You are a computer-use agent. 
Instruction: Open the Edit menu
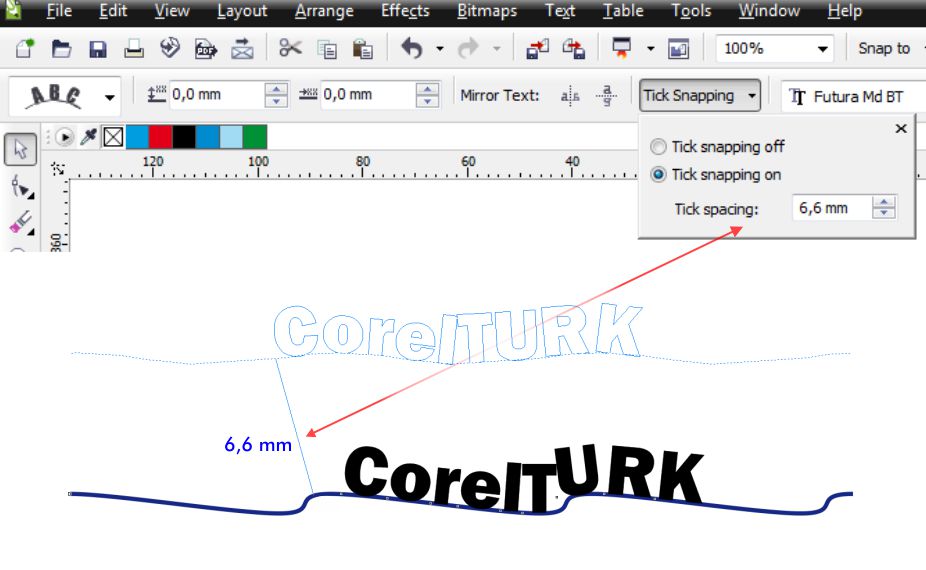(113, 11)
